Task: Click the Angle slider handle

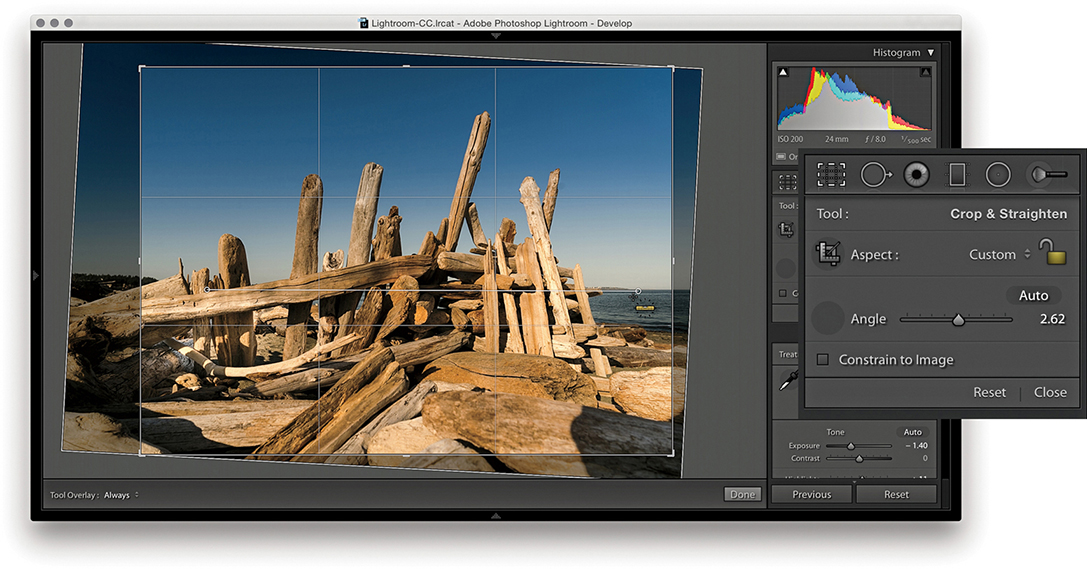Action: click(x=958, y=320)
